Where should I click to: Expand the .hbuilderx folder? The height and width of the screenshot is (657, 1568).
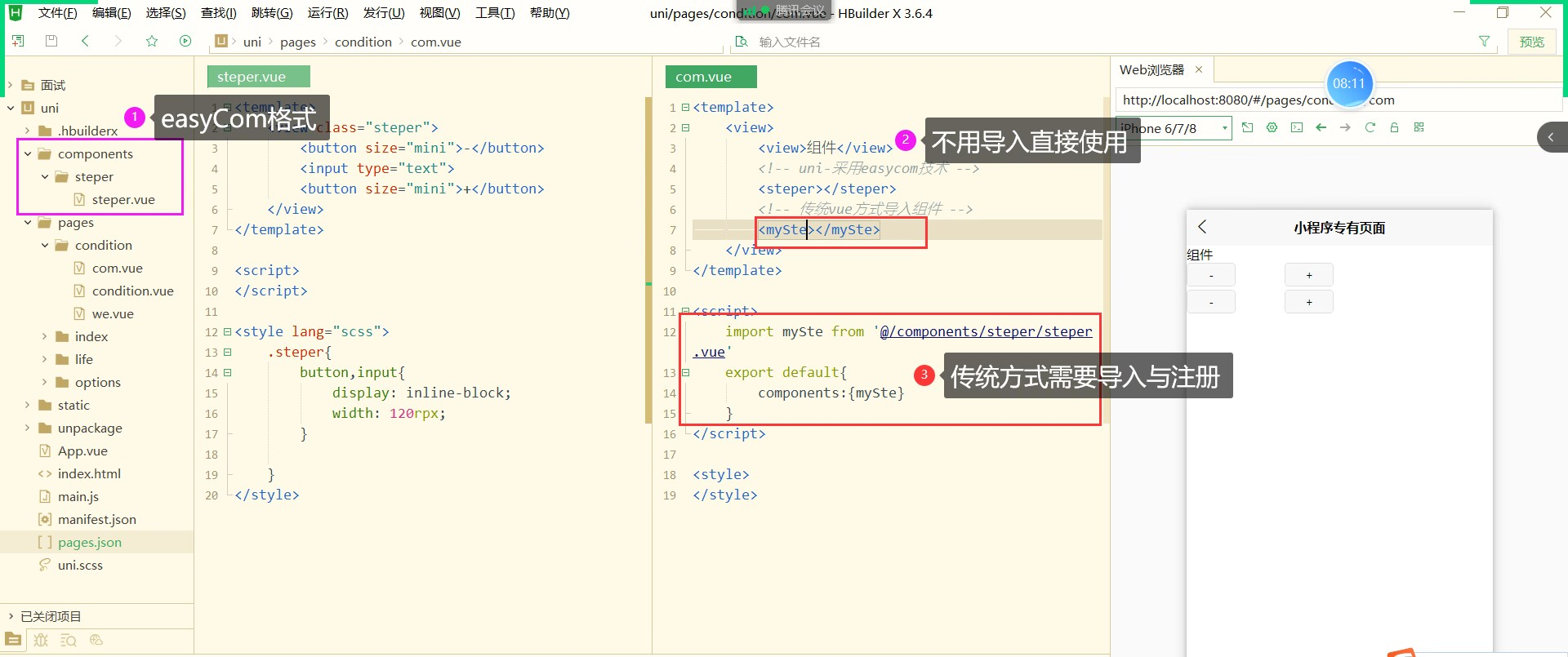(28, 131)
